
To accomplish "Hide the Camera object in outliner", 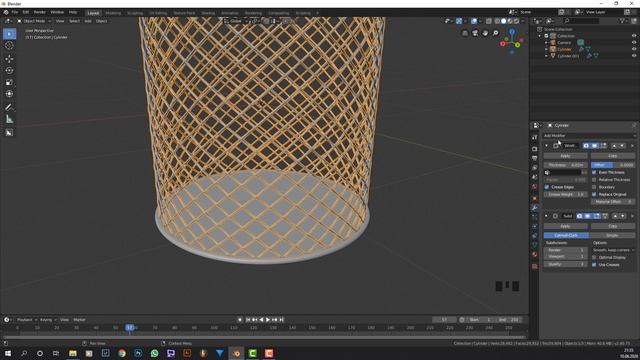I will point(634,42).
